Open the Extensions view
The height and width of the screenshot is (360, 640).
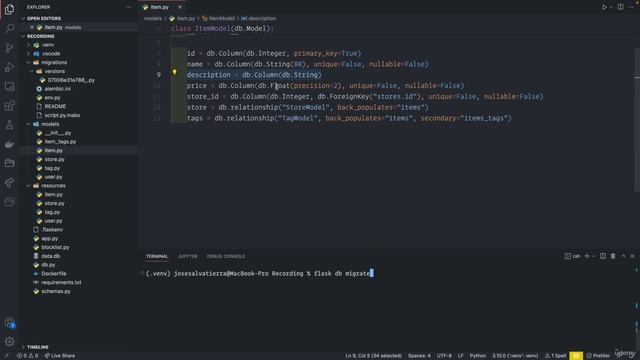9,106
